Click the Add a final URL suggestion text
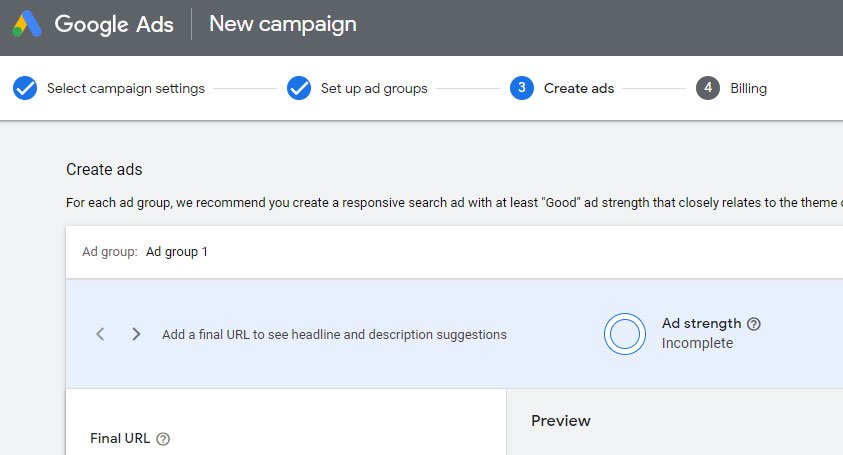Viewport: 843px width, 455px height. (x=334, y=335)
